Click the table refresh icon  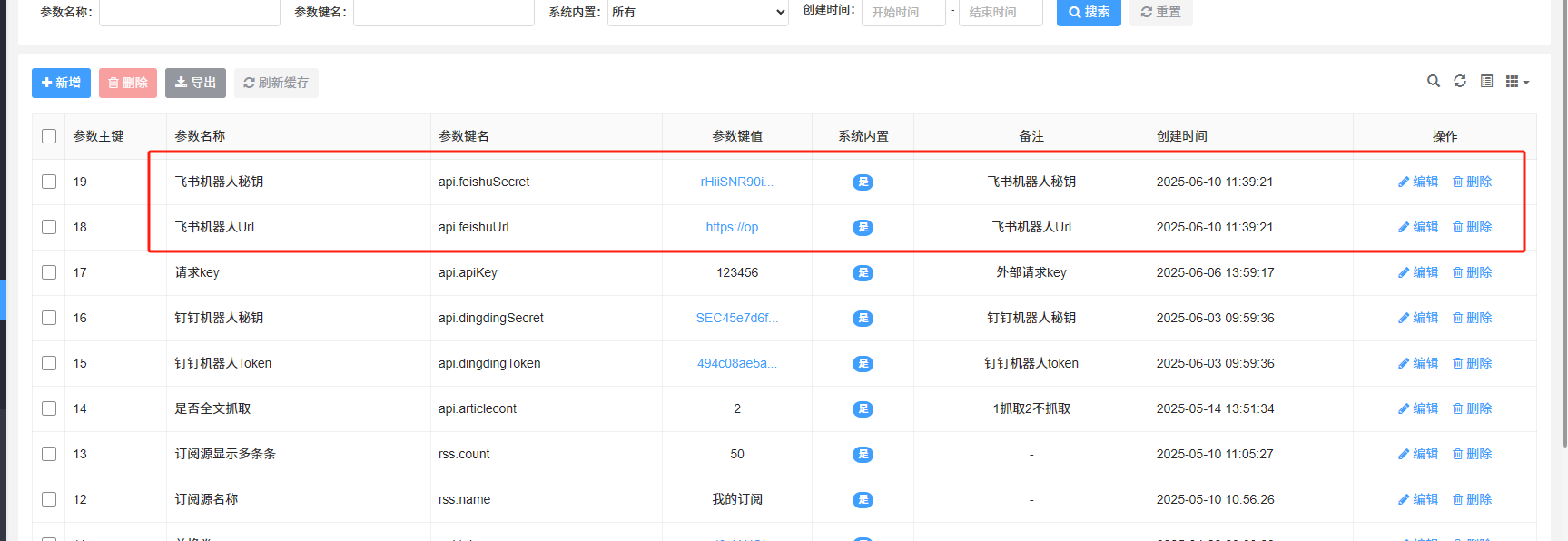coord(1459,82)
